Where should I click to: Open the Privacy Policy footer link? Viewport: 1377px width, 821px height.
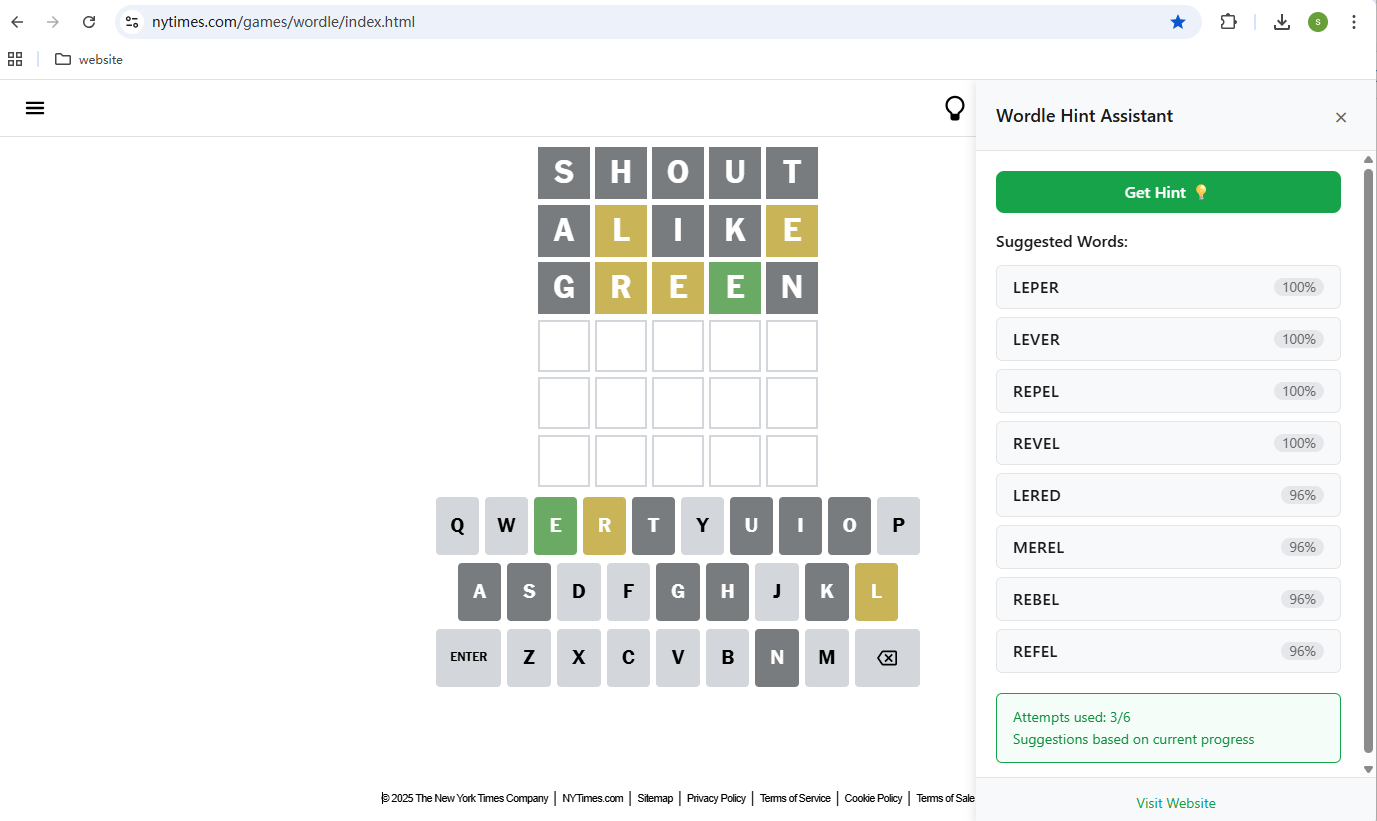[716, 798]
